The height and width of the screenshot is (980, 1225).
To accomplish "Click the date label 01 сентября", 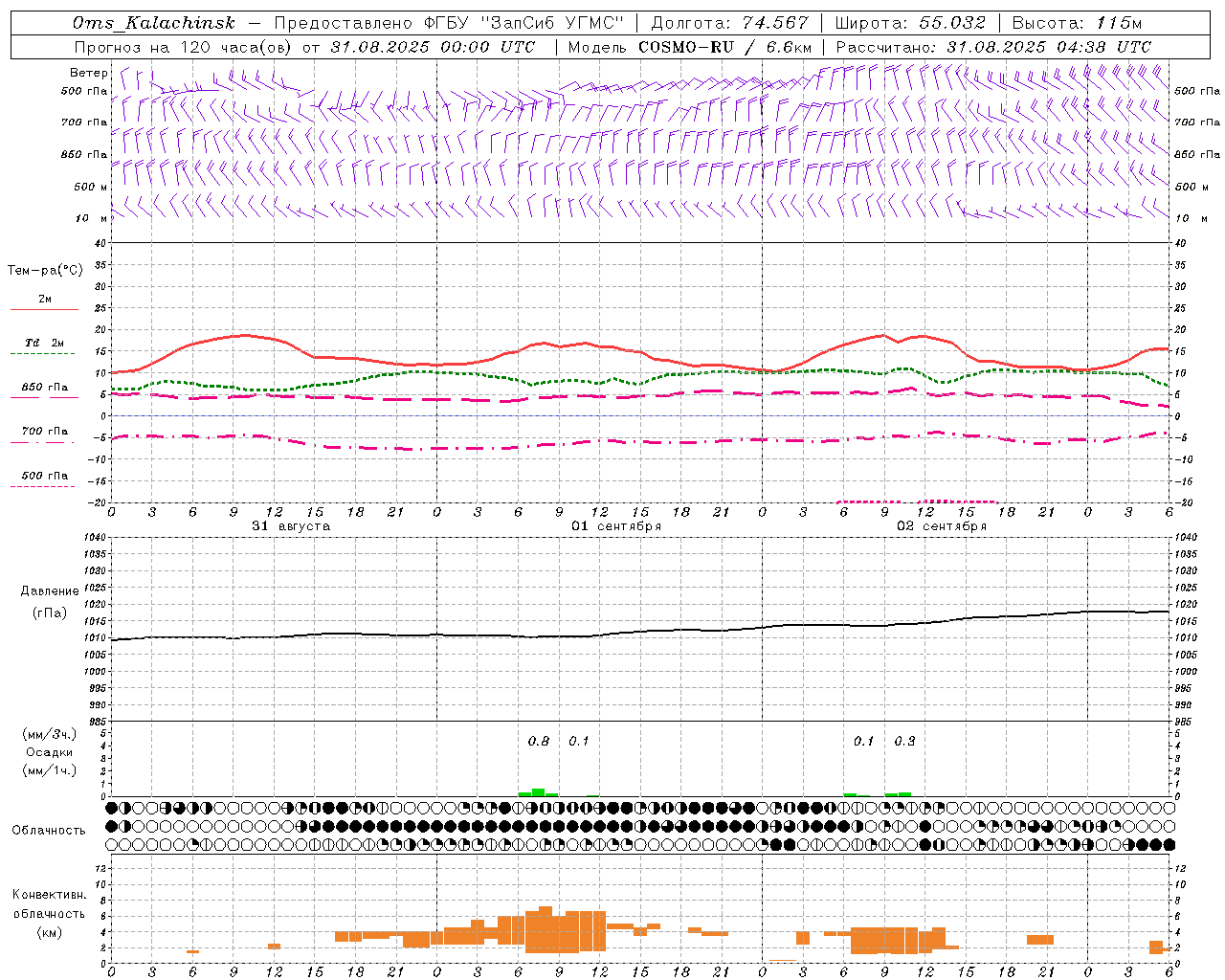I will click(616, 526).
